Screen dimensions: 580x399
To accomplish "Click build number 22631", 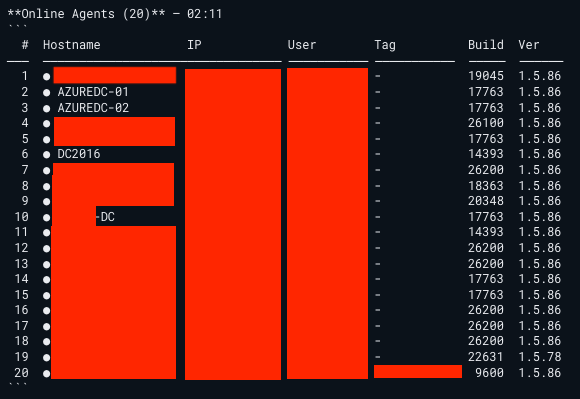I will (486, 357).
